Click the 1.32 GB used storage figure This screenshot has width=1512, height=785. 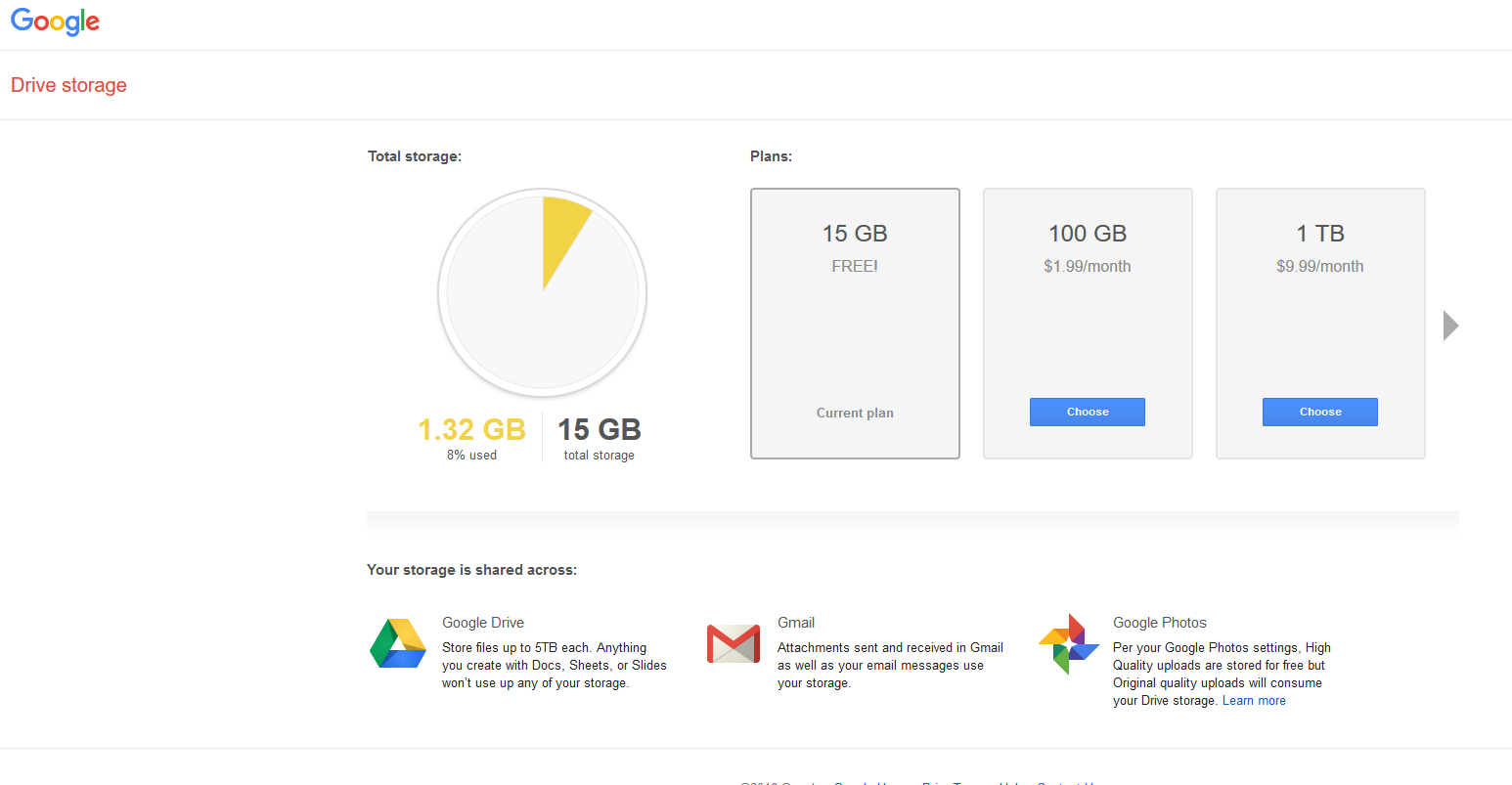pos(471,429)
